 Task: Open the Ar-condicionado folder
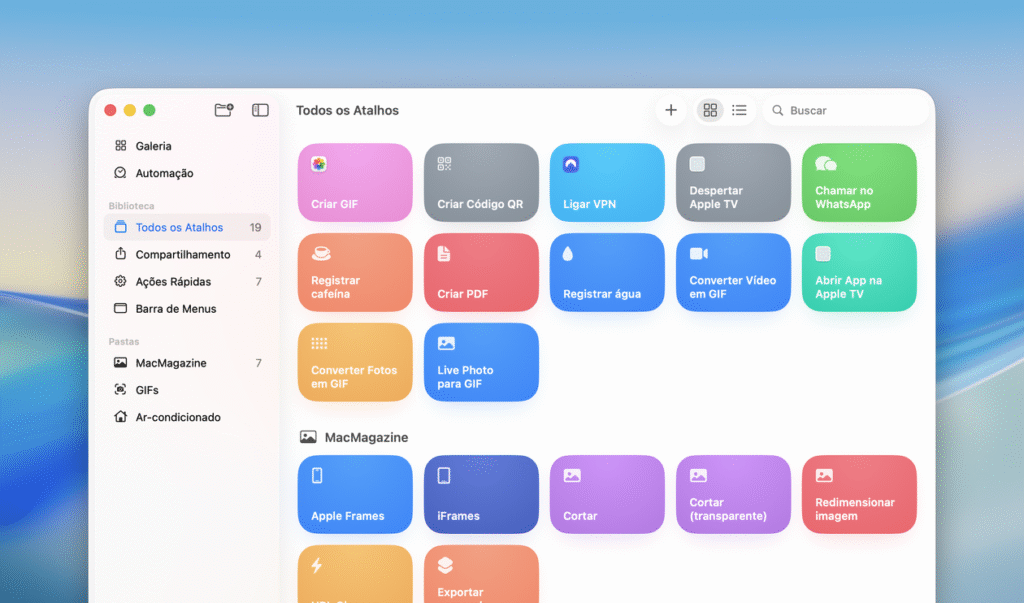coord(178,417)
